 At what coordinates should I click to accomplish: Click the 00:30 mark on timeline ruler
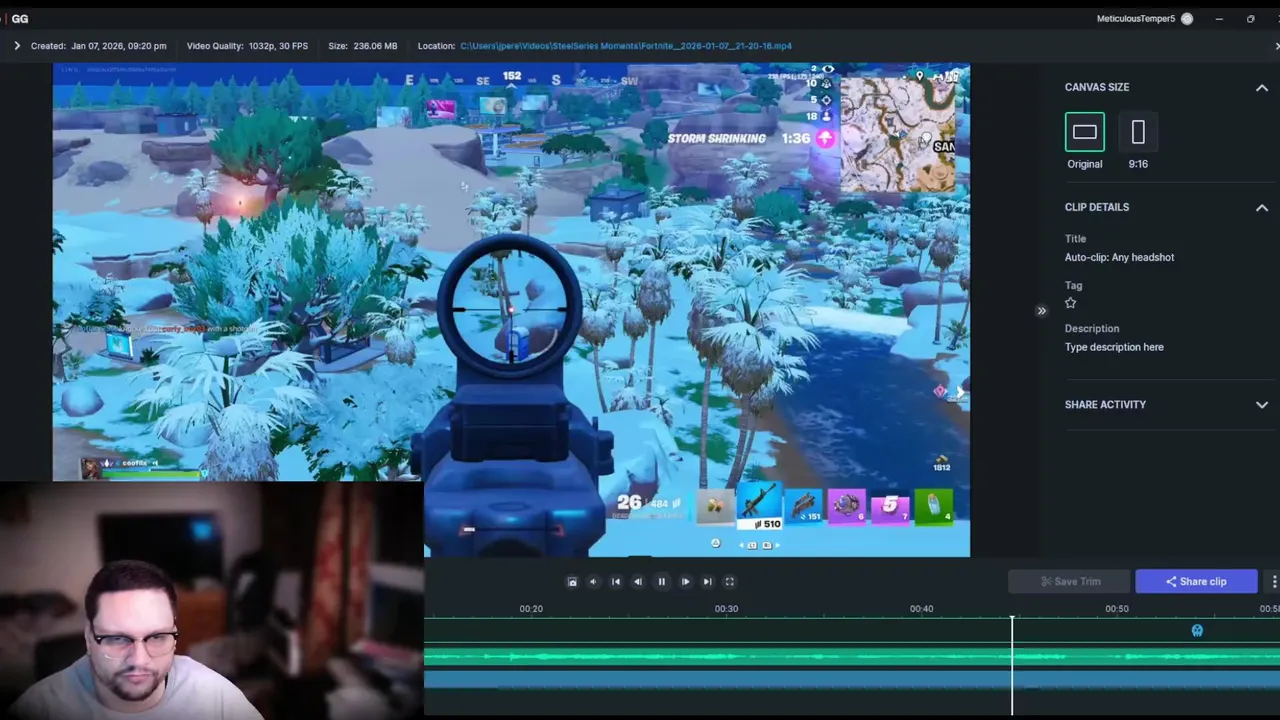click(726, 609)
